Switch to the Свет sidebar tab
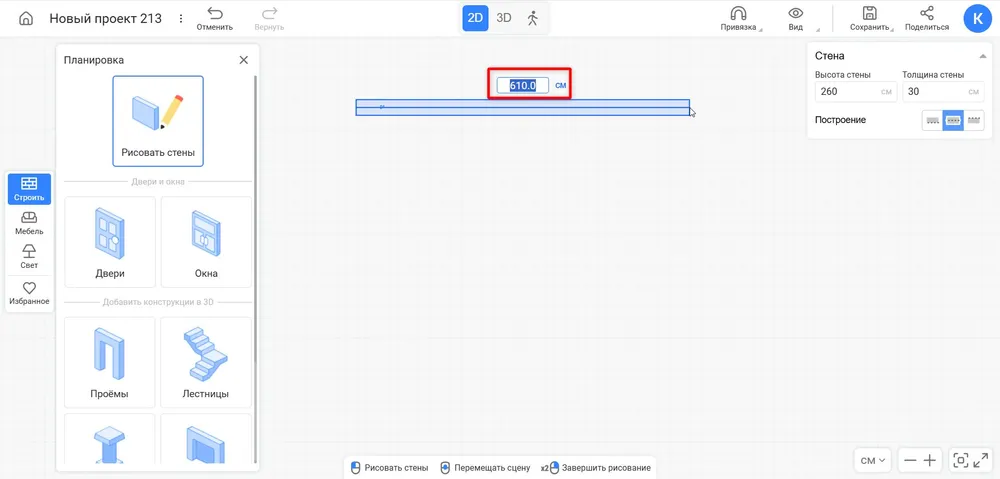 click(29, 257)
